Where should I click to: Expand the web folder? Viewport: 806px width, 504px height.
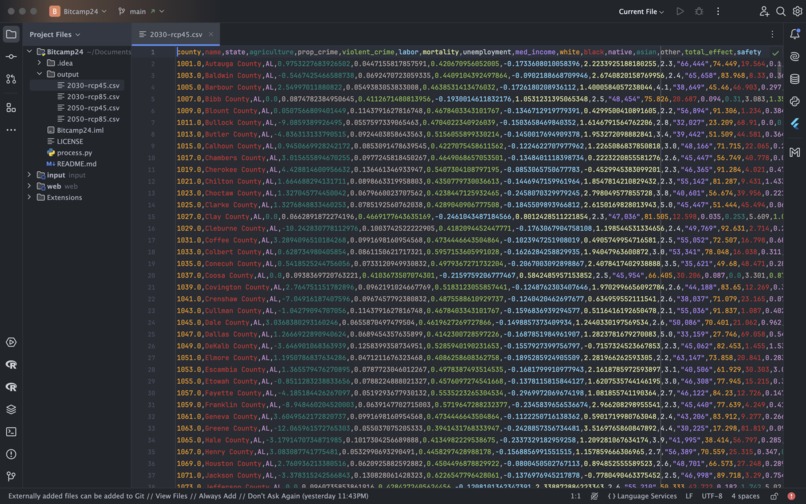pyautogui.click(x=29, y=186)
